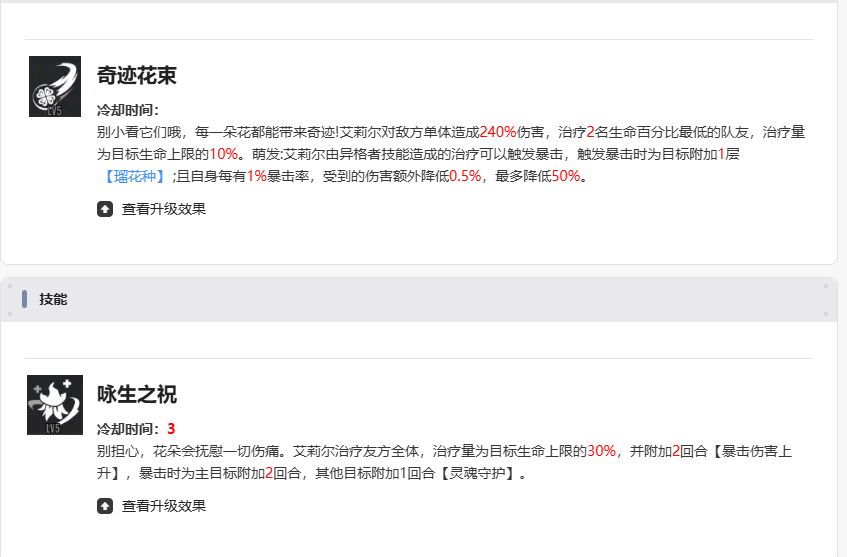Expand 查看升级效果 under 奇迹花束
The height and width of the screenshot is (557, 847).
click(x=164, y=209)
